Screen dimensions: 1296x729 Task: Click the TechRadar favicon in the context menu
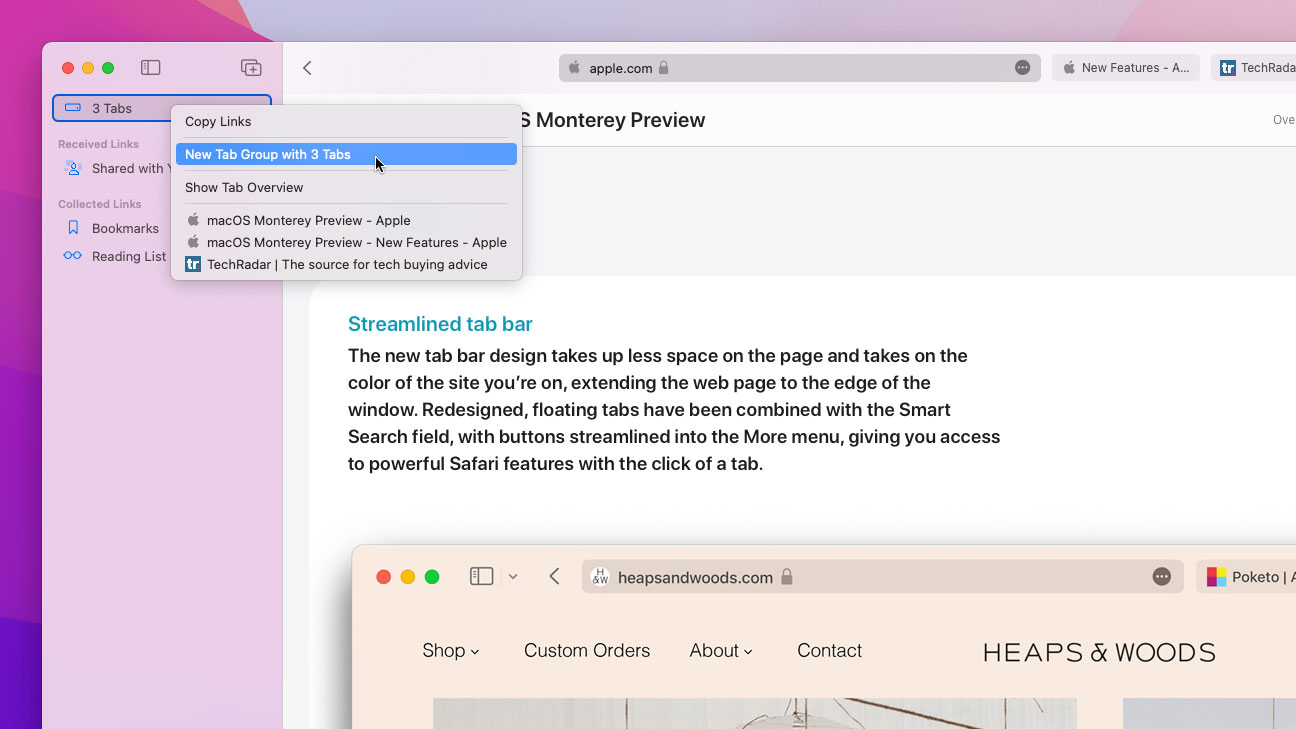192,264
